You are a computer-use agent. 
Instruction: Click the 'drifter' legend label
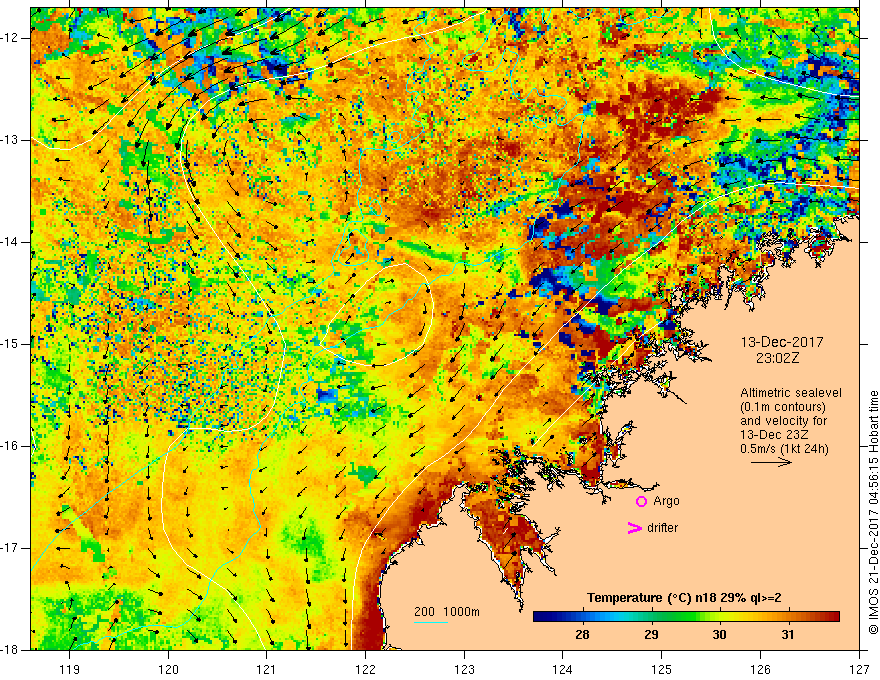tap(662, 528)
